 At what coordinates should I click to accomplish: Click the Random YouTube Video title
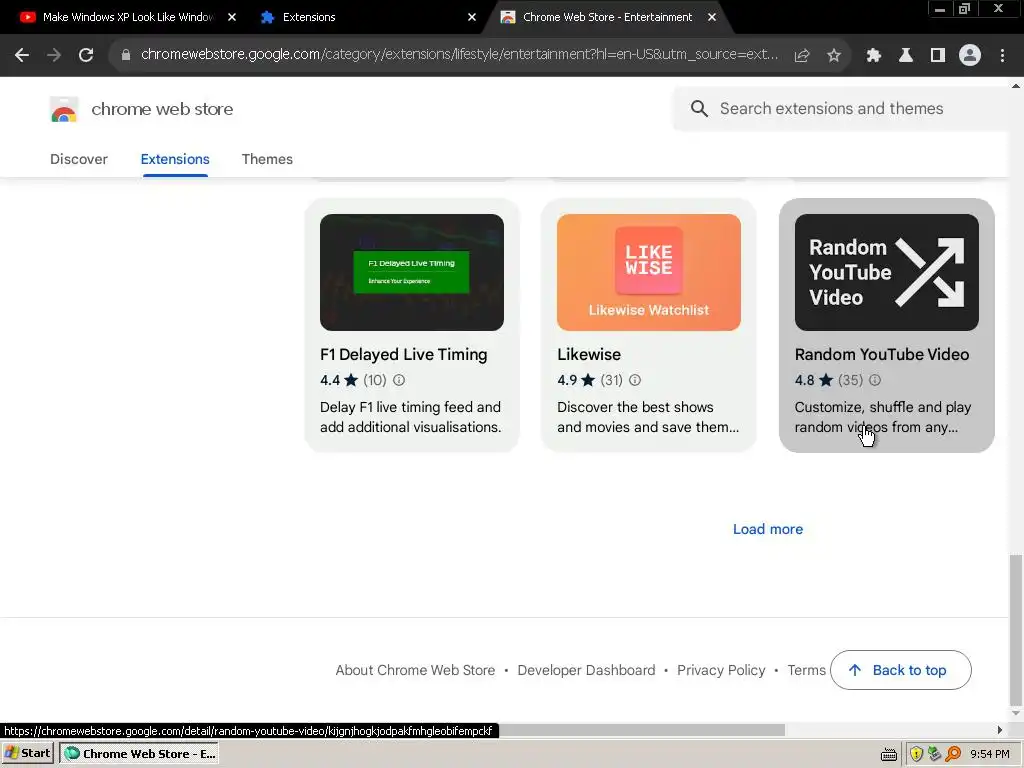(882, 355)
